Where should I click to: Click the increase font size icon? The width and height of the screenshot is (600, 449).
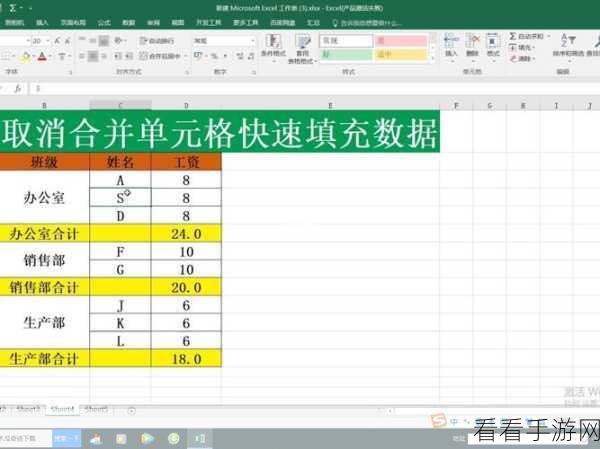[57, 41]
